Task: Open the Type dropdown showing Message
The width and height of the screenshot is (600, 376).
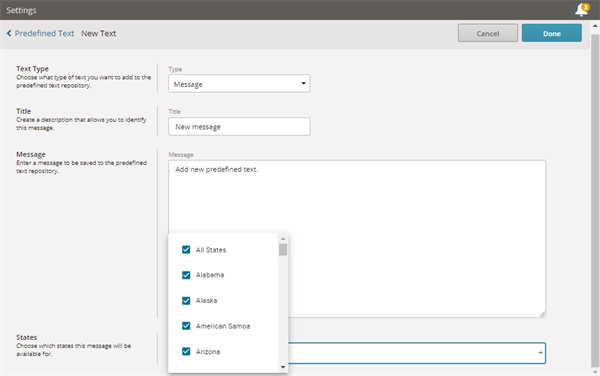Action: coord(239,84)
